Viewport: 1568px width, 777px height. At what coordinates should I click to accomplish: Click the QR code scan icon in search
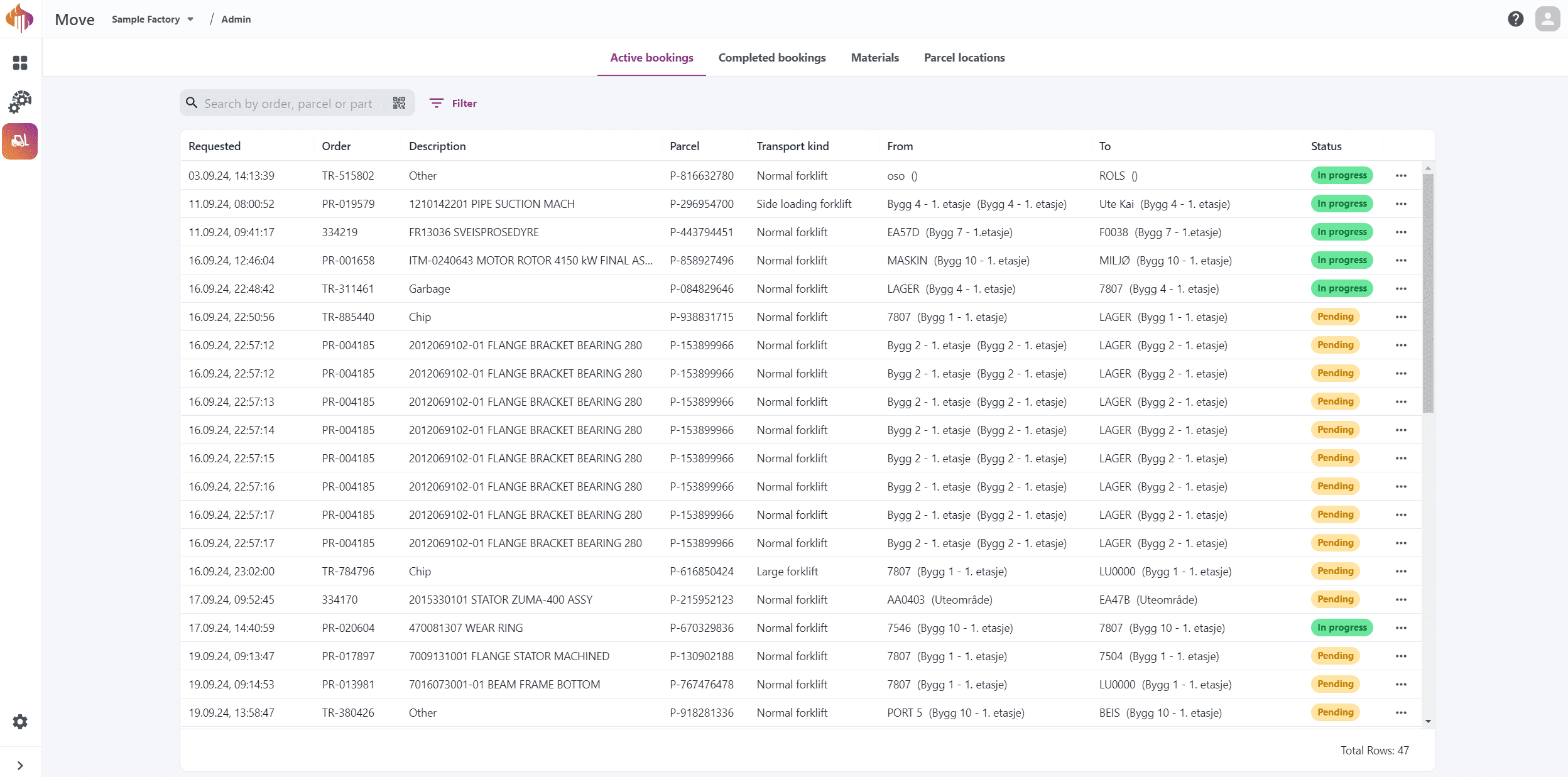(399, 103)
